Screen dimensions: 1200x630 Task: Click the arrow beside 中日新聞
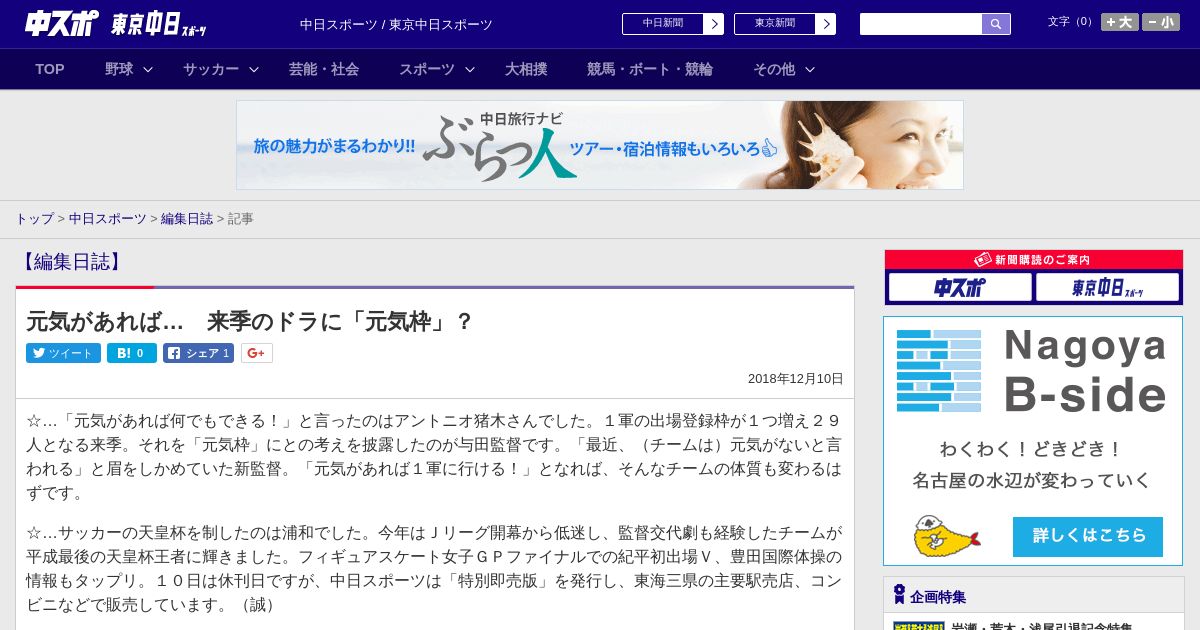click(714, 24)
